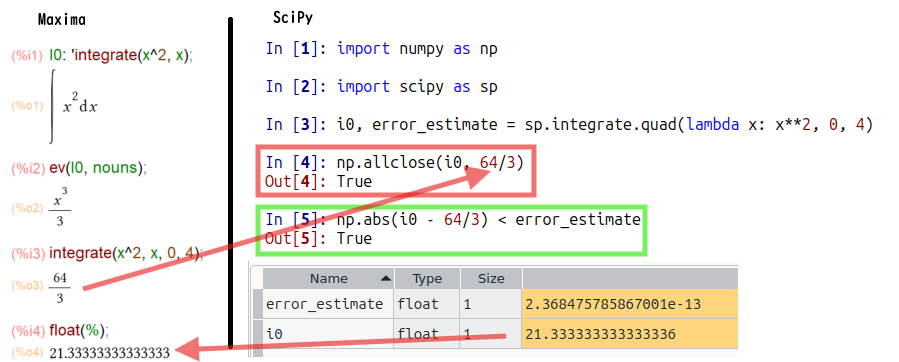Click the size 1 cell in the error_estimate row
Viewport: 899px width, 362px height.
point(491,304)
